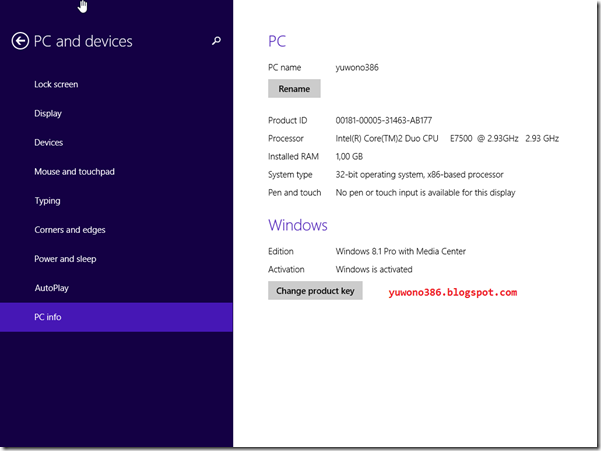The image size is (601, 451).
Task: Open the Devices section
Action: [48, 143]
